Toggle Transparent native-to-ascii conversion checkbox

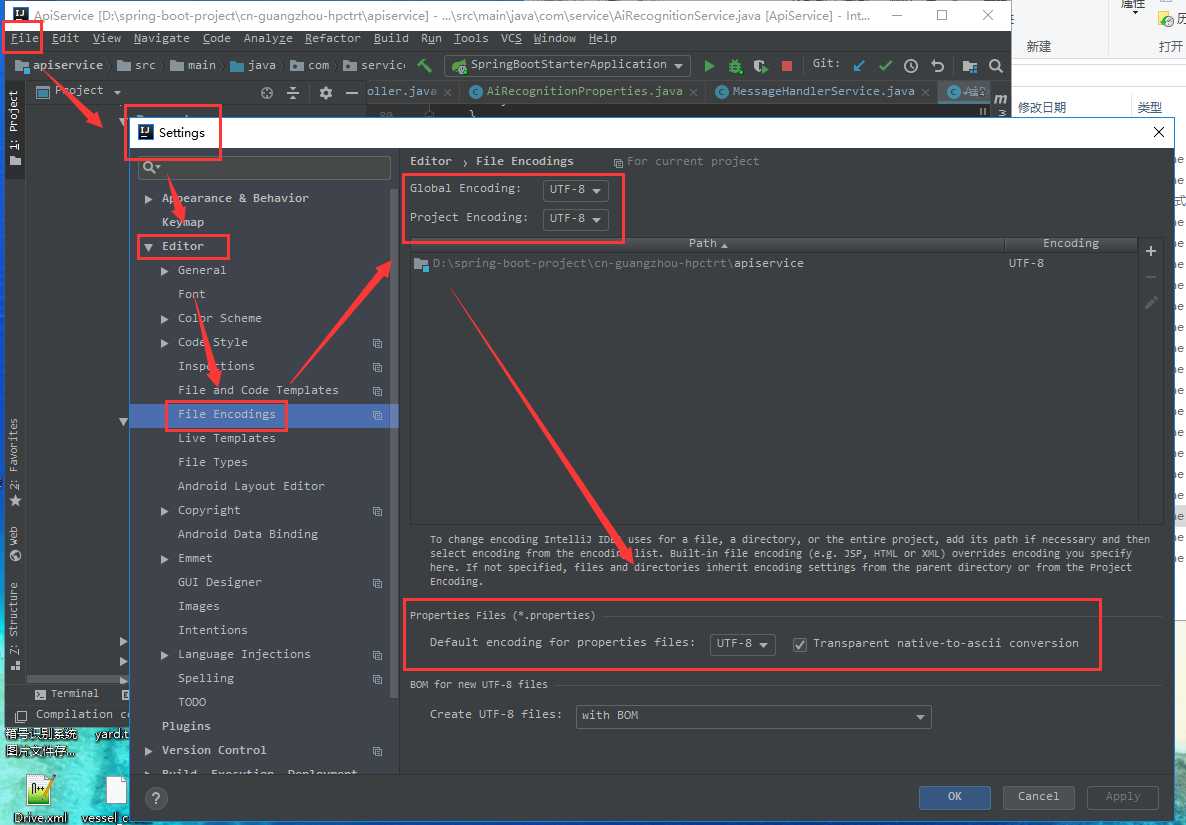[x=799, y=644]
